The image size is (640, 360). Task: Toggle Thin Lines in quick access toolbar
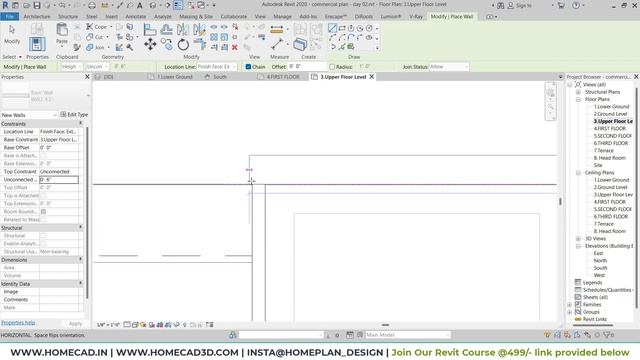[x=178, y=5]
